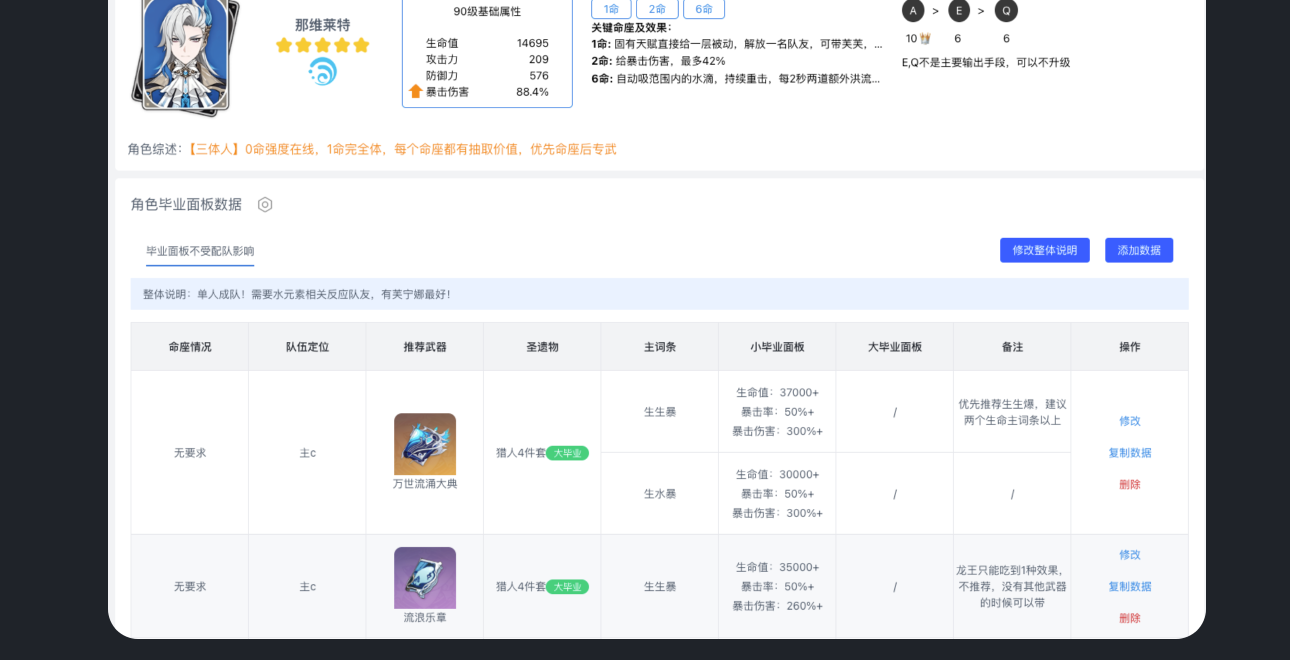
Task: Click the 万世流涌大典 weapon icon
Action: pos(425,444)
